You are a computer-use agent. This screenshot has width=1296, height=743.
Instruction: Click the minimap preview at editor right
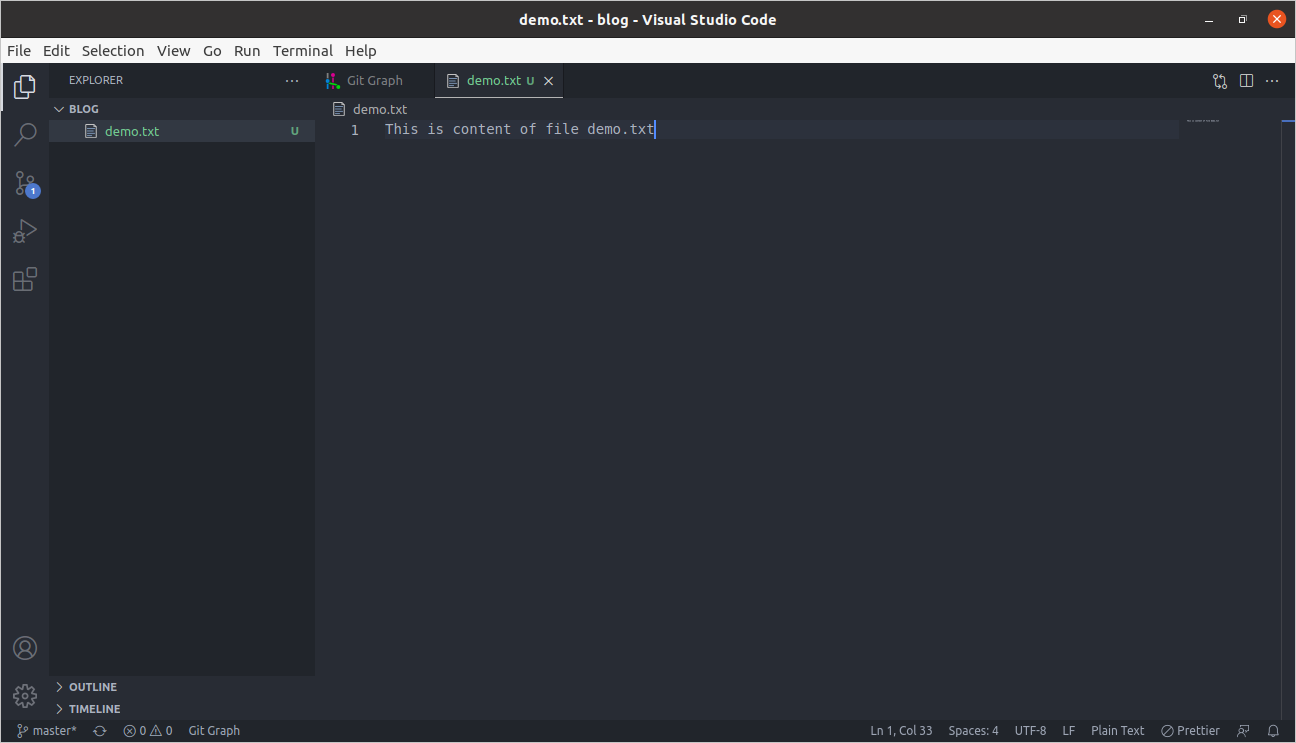tap(1203, 121)
